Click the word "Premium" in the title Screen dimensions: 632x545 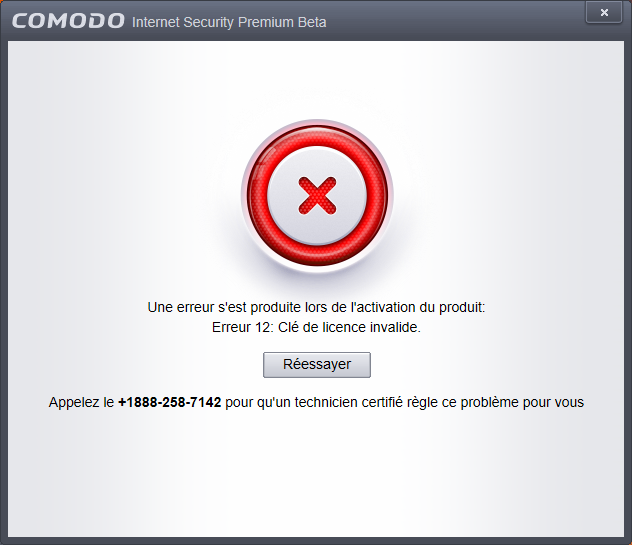point(266,22)
